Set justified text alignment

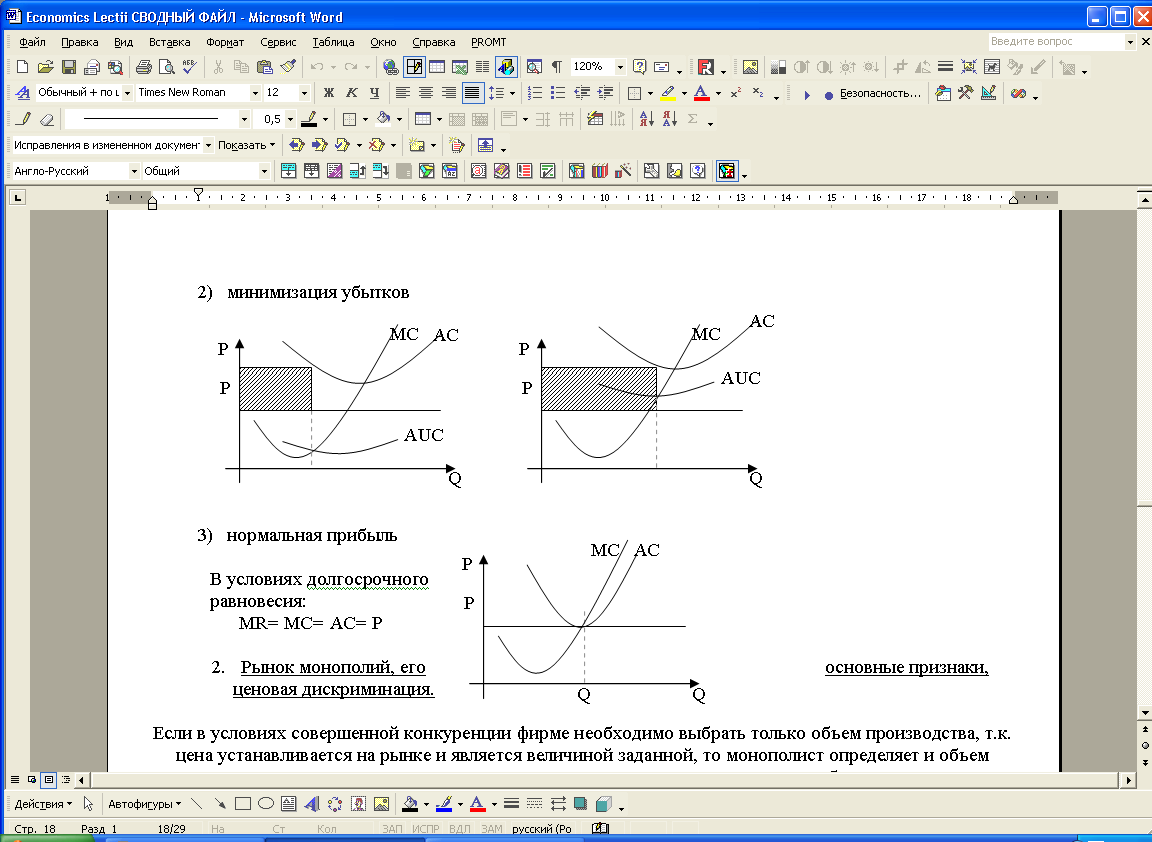472,93
